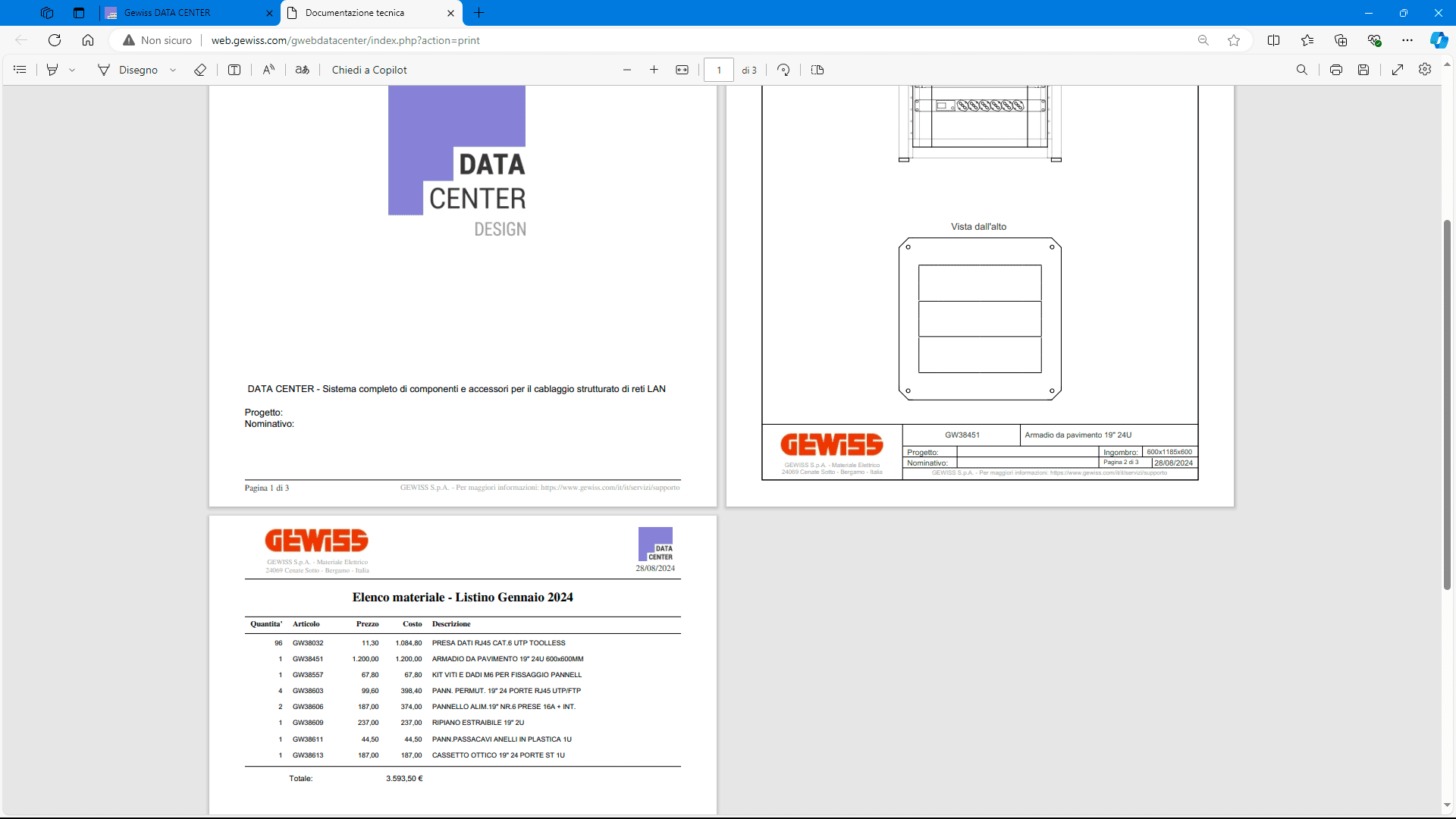Open the Copilot sidebar
The width and height of the screenshot is (1456, 819).
(x=1439, y=40)
